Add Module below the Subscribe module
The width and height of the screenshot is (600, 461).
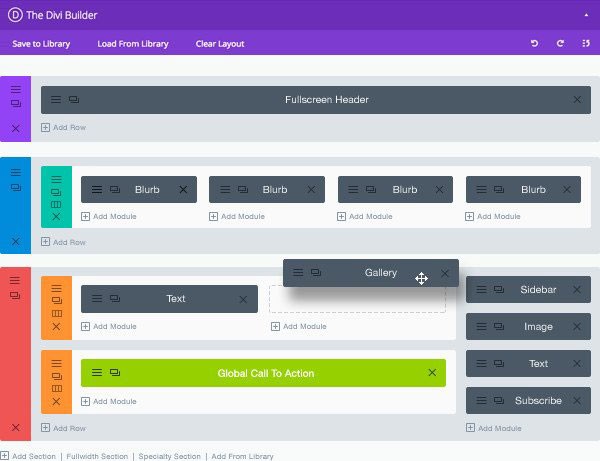(x=494, y=428)
